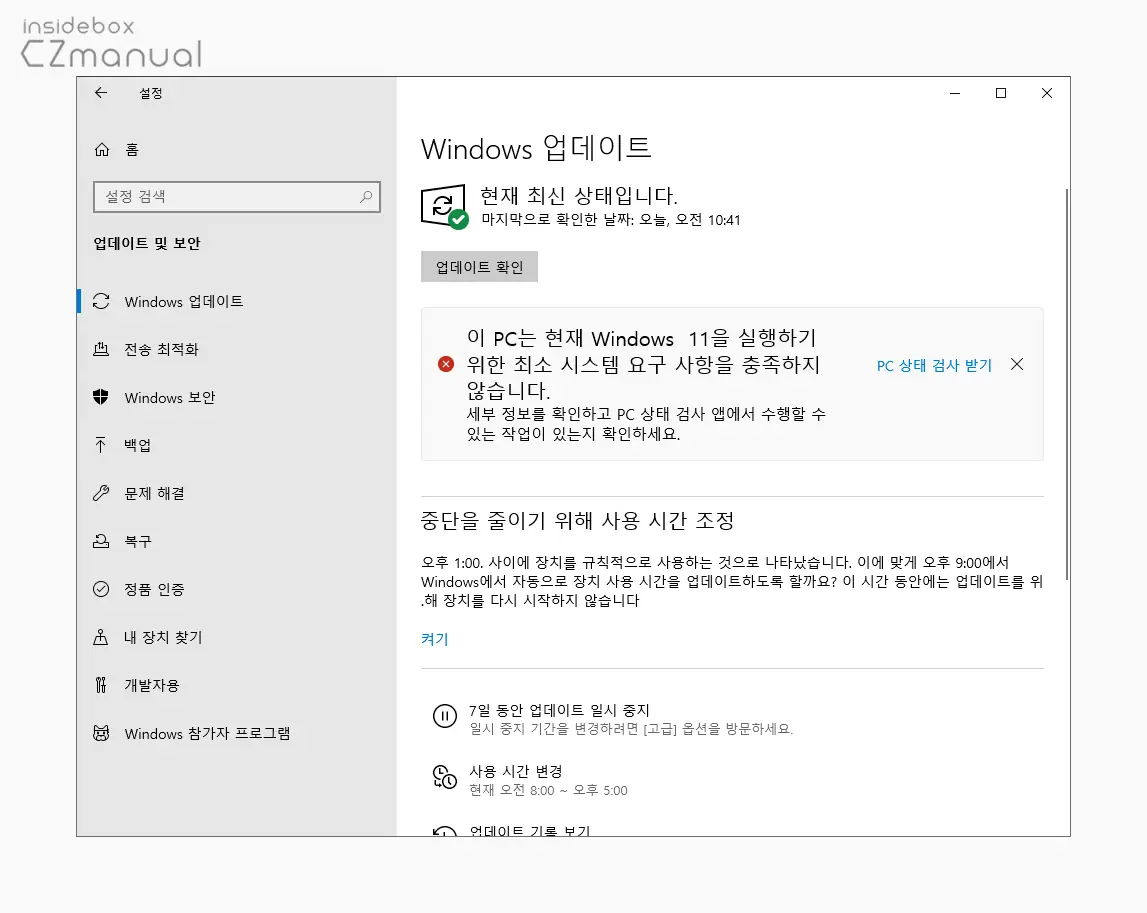Focus the 설정 검색 search field
Screen dimensions: 1147x913
(x=237, y=197)
